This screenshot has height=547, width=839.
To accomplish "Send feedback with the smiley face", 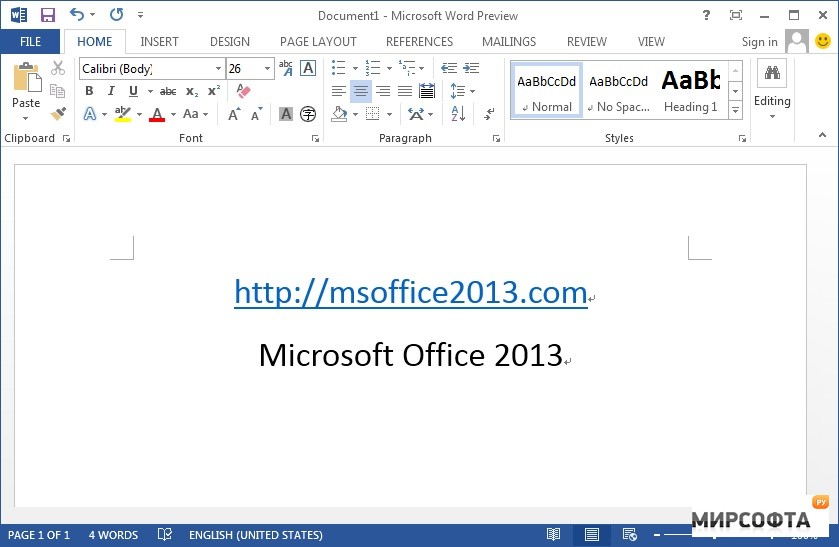I will tap(822, 41).
